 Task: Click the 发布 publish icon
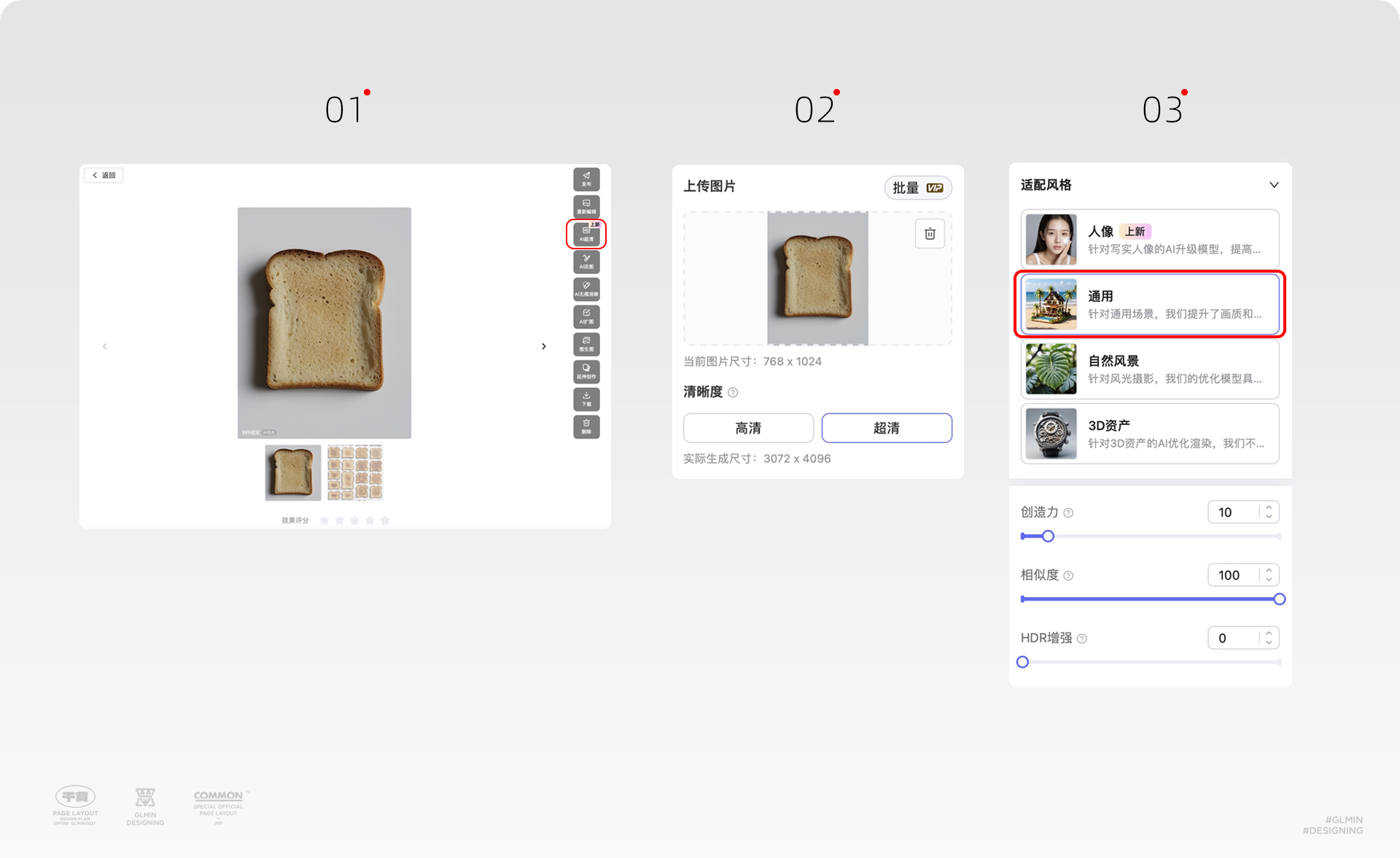pyautogui.click(x=586, y=179)
